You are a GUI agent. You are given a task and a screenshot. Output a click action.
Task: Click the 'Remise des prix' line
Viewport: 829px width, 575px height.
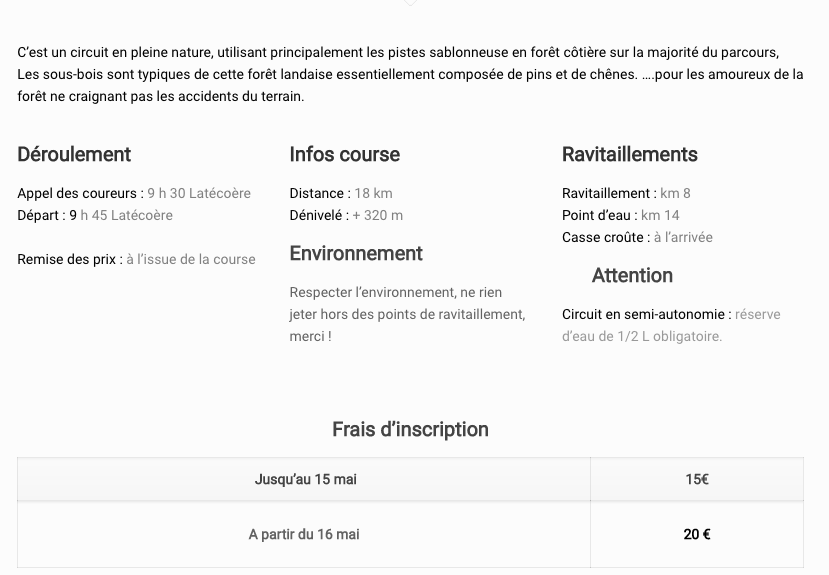[136, 259]
